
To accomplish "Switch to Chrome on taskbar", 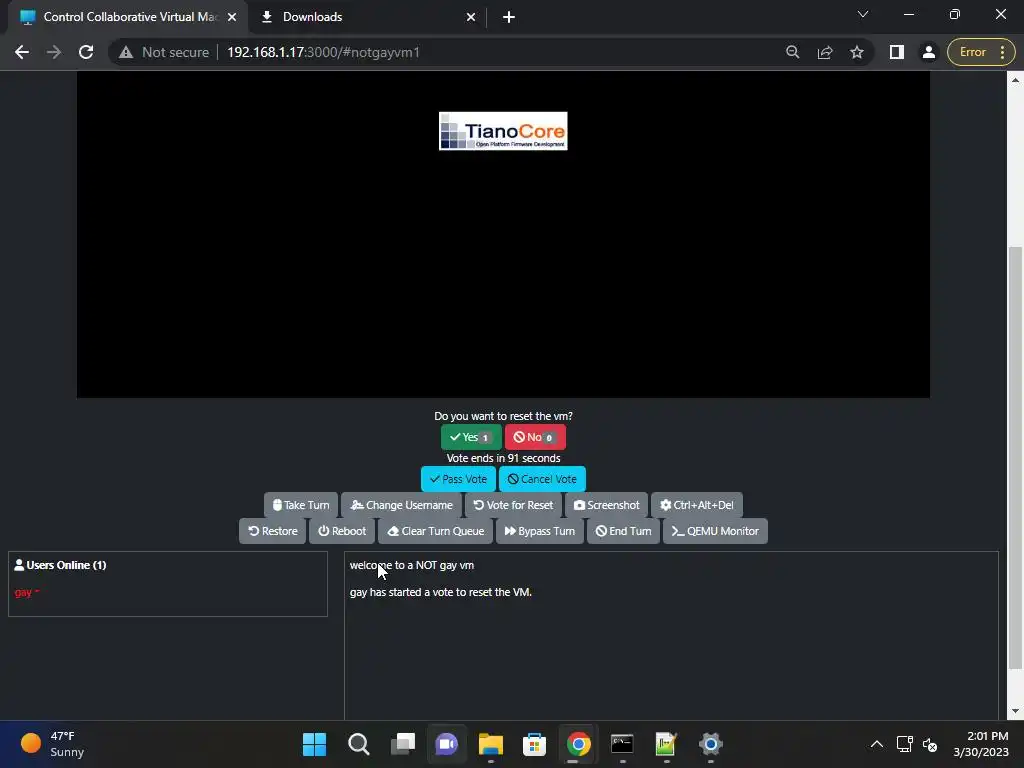I will click(579, 744).
